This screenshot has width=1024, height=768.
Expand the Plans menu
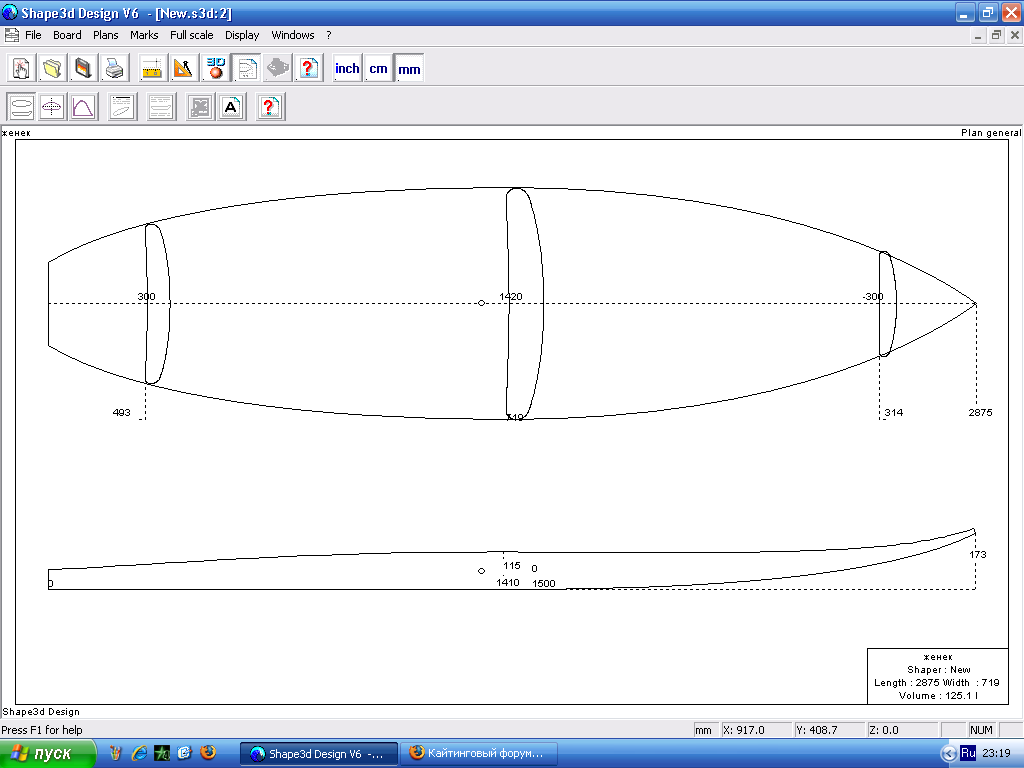click(105, 35)
